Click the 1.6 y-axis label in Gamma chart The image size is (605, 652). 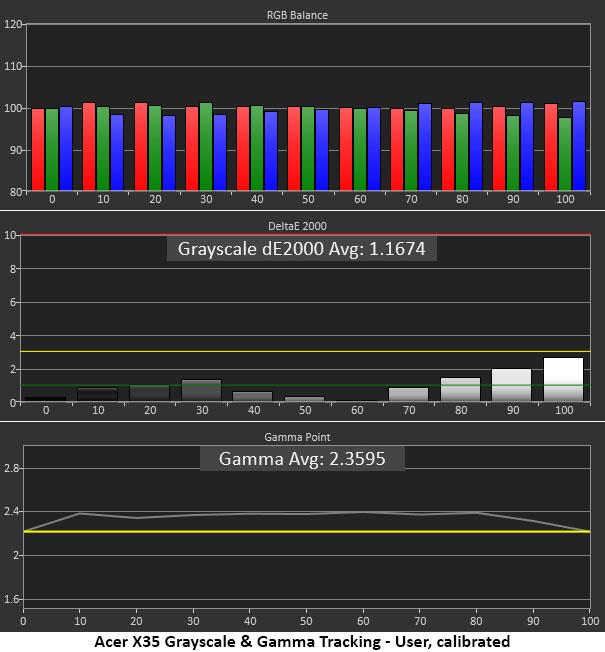click(11, 599)
